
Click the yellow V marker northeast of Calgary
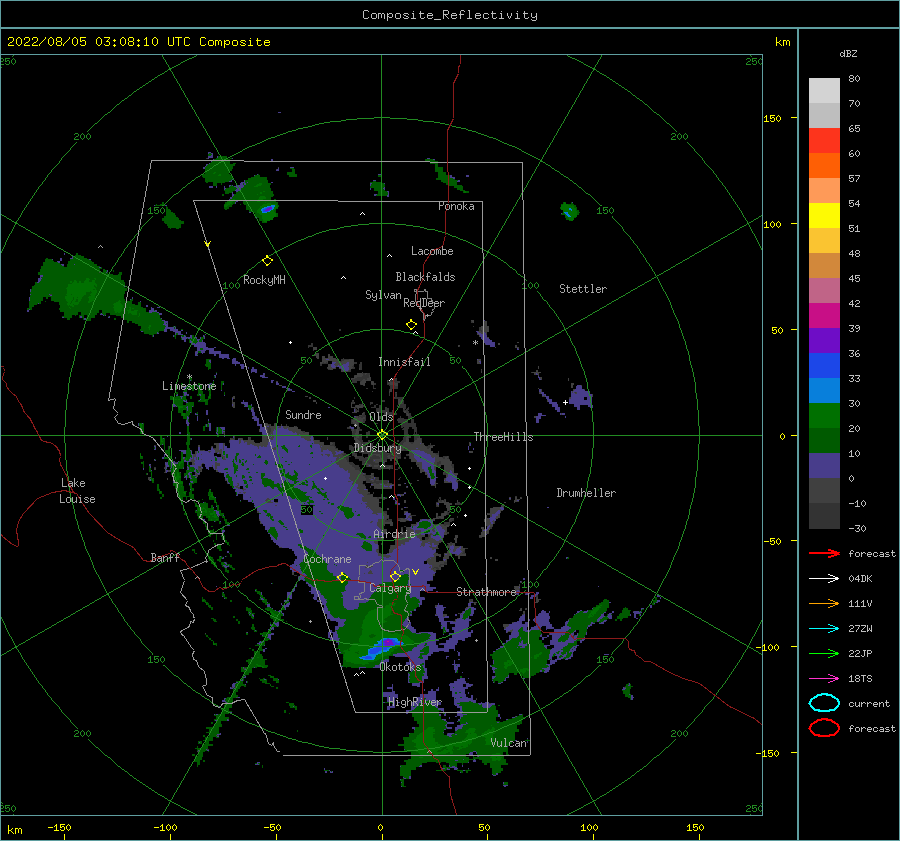click(415, 572)
